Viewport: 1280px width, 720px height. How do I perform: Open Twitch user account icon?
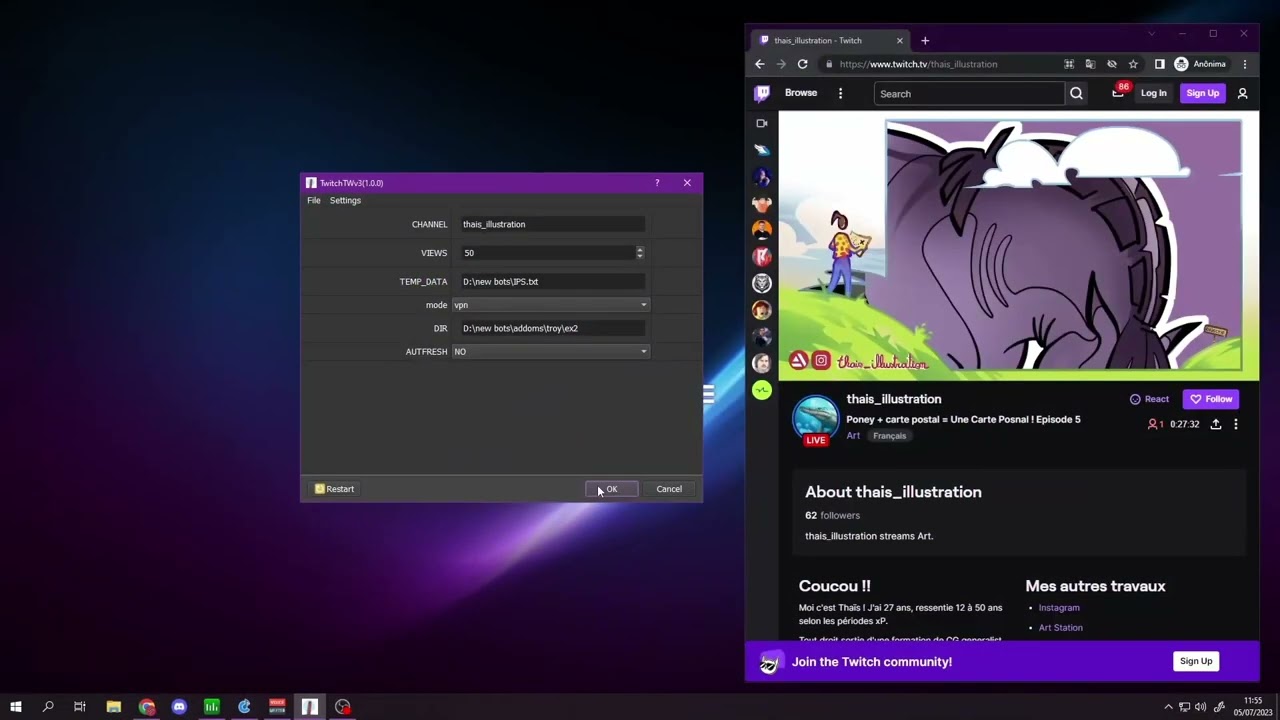click(x=1242, y=93)
